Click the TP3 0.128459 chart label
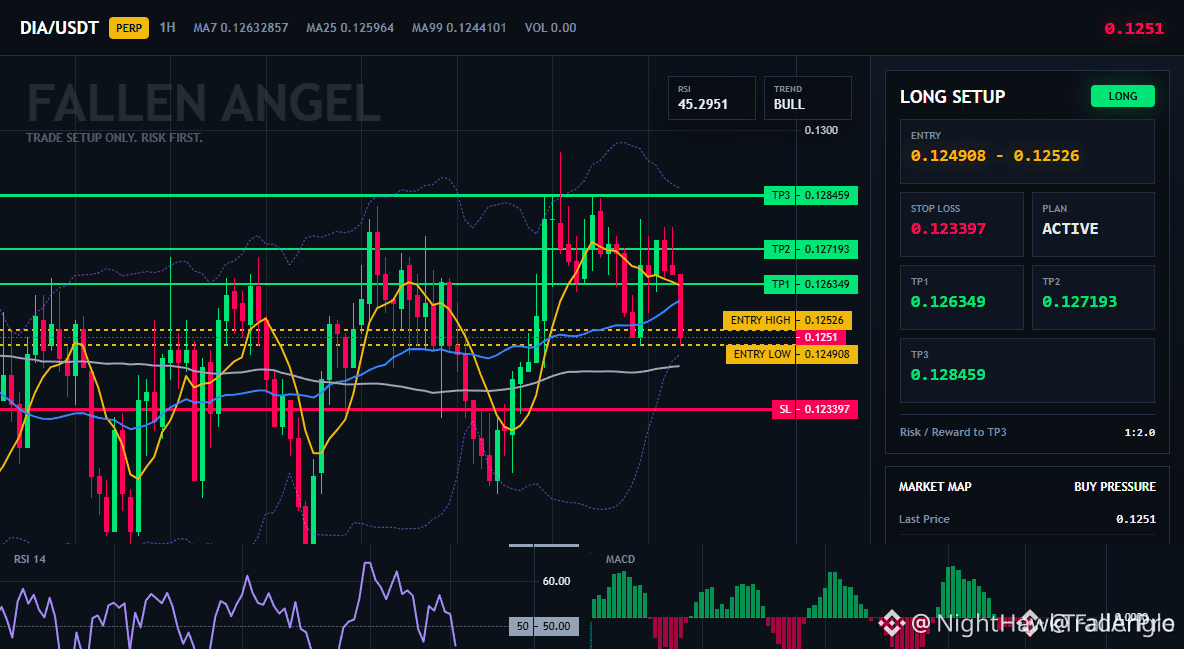This screenshot has width=1184, height=649. pyautogui.click(x=810, y=196)
